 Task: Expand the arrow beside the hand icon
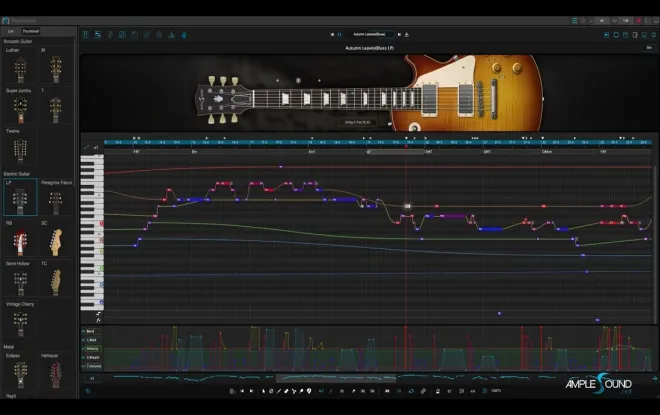(x=189, y=35)
